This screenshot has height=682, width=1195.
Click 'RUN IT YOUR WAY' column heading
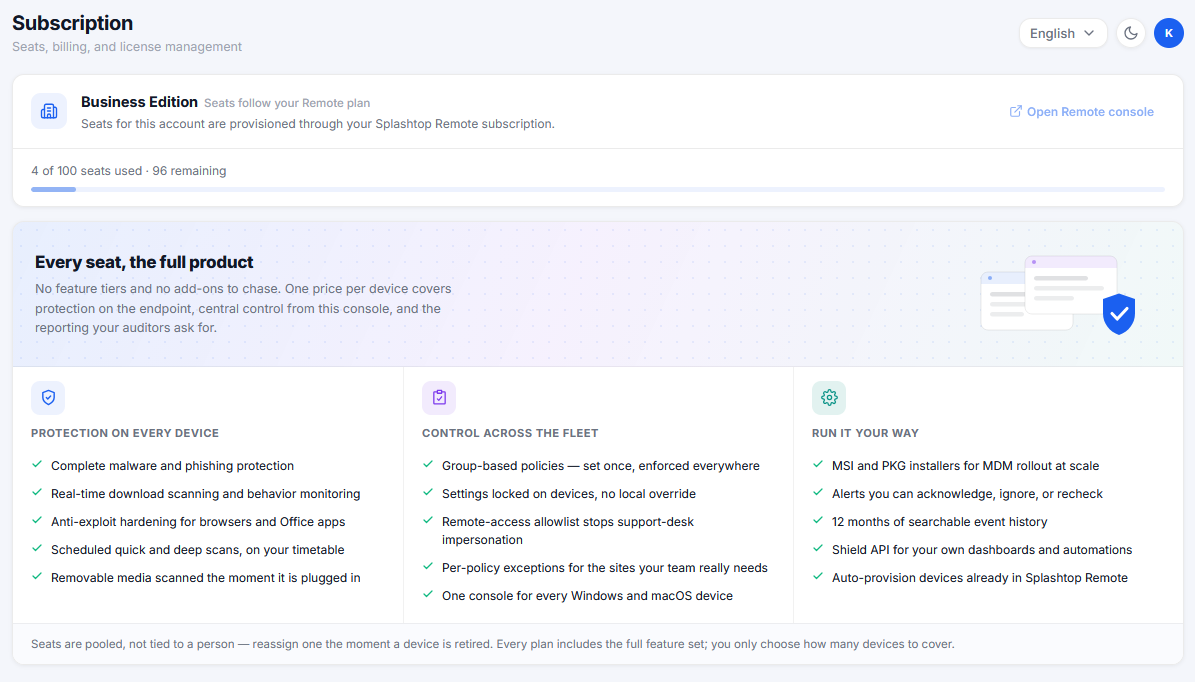pyautogui.click(x=865, y=433)
